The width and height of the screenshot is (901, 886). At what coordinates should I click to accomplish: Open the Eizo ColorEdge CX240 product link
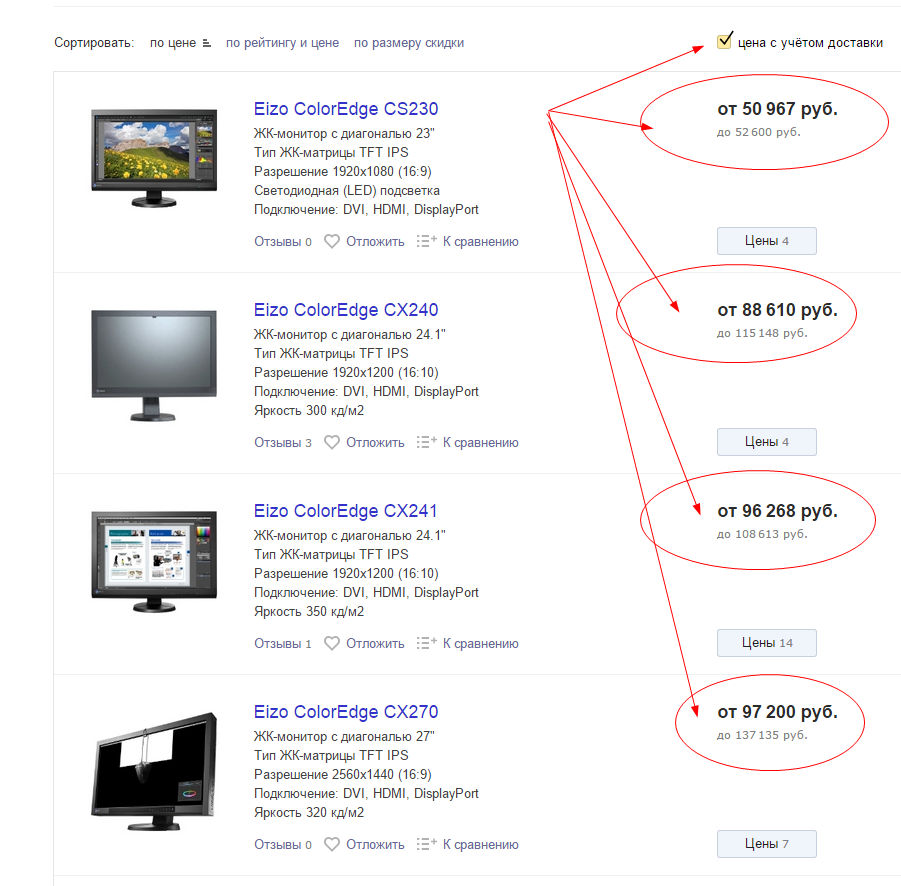coord(346,310)
